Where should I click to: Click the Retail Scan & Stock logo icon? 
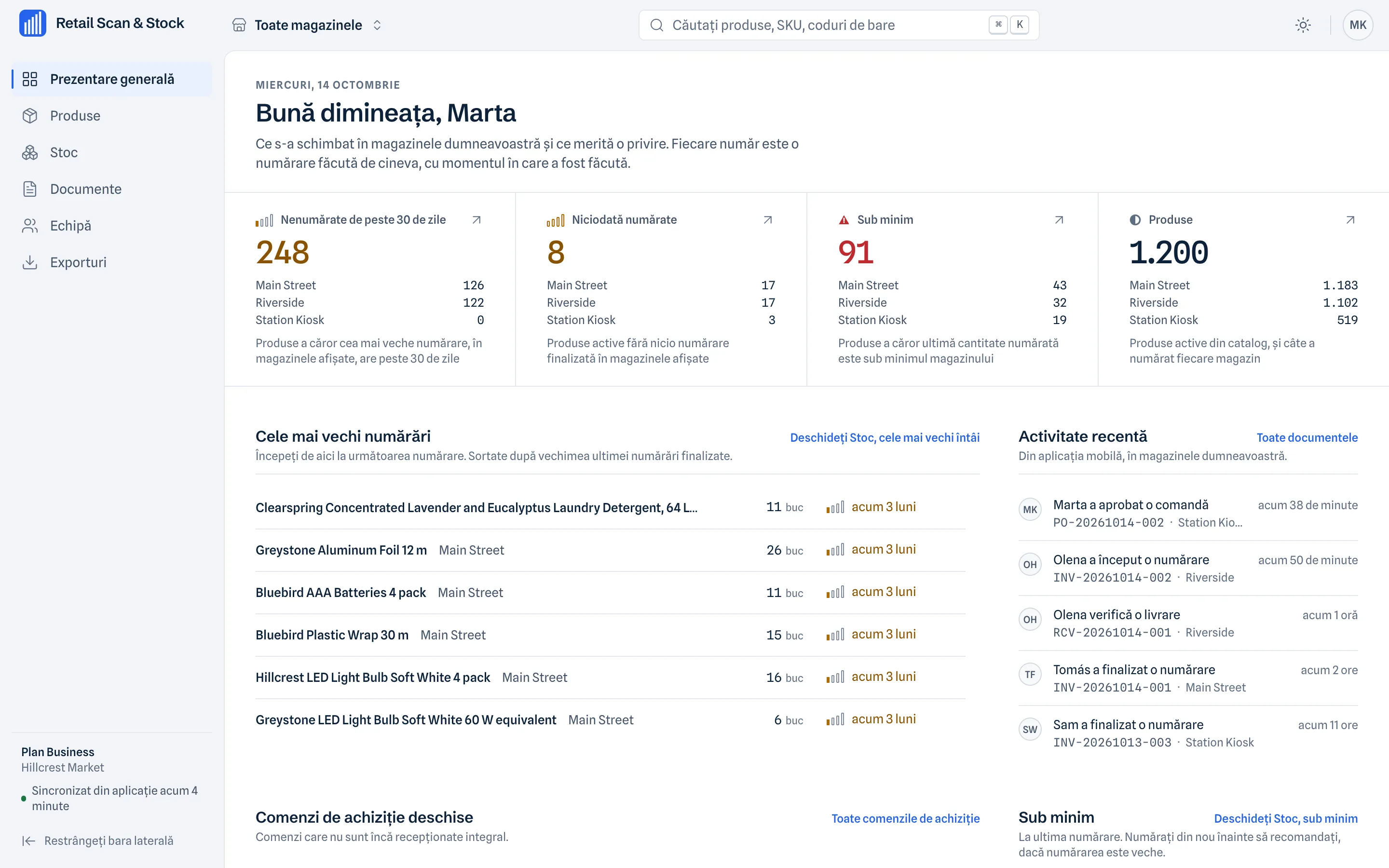[x=32, y=24]
